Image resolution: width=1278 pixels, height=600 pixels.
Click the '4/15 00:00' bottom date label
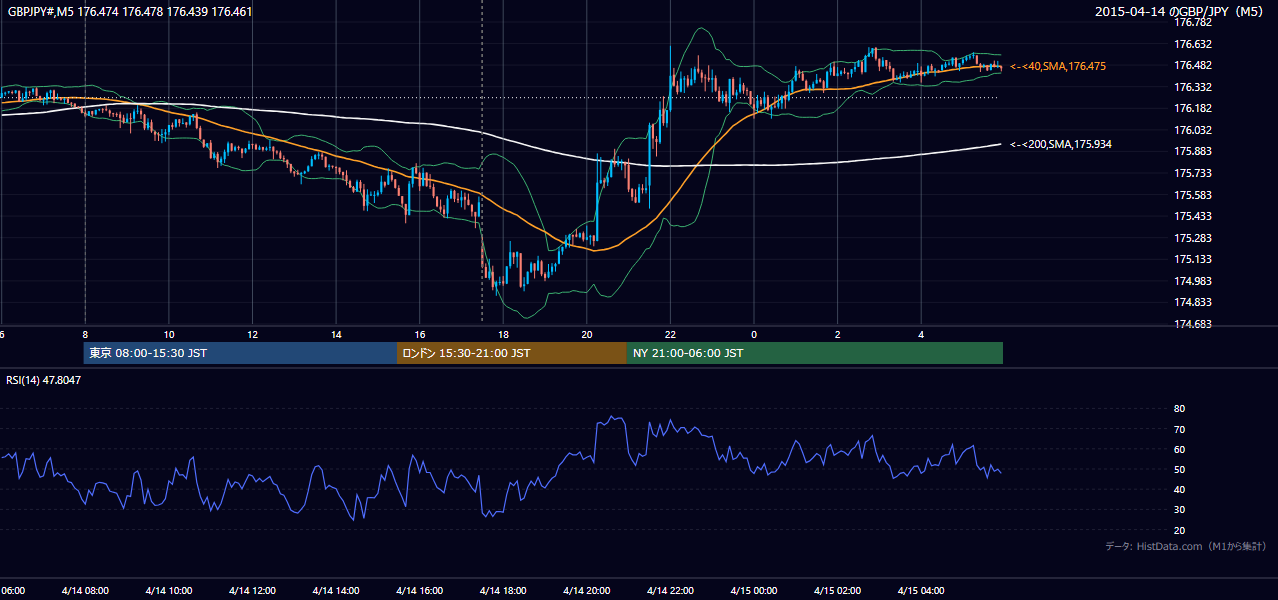[x=754, y=591]
